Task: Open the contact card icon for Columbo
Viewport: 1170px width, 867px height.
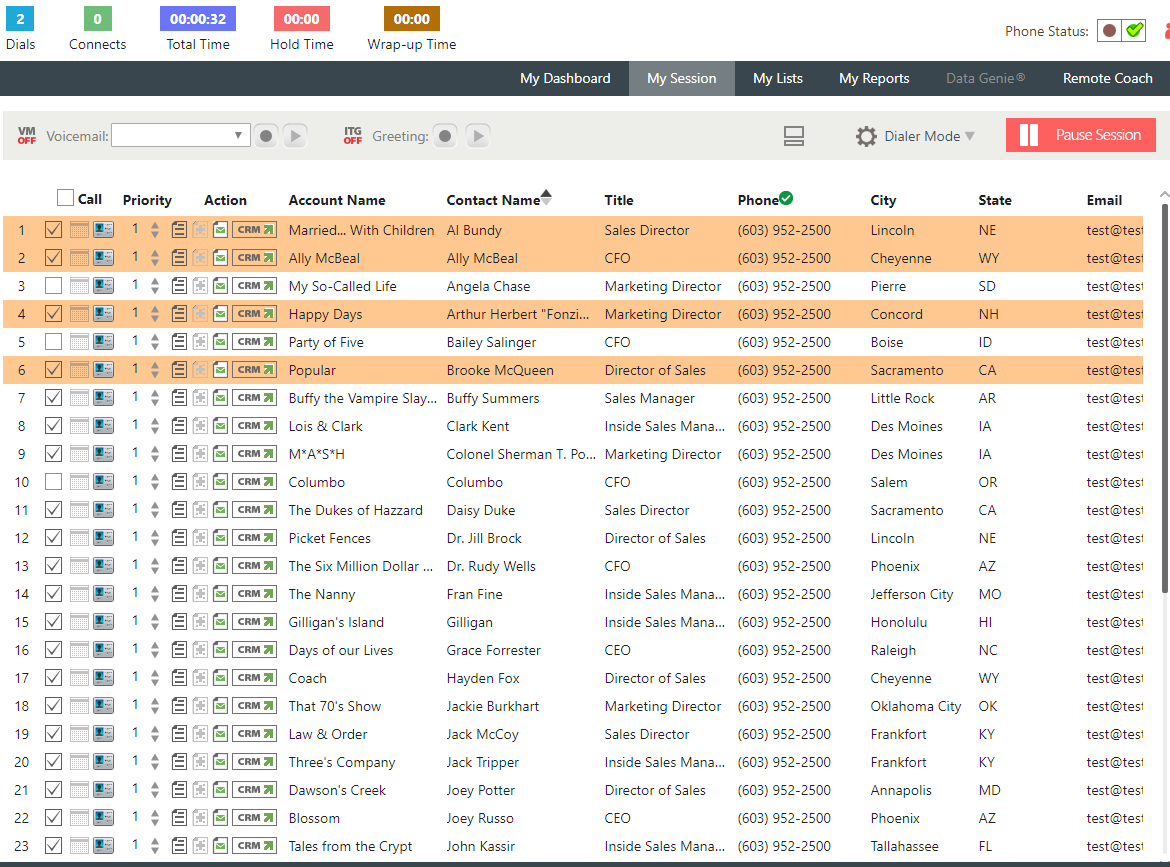Action: tap(104, 482)
